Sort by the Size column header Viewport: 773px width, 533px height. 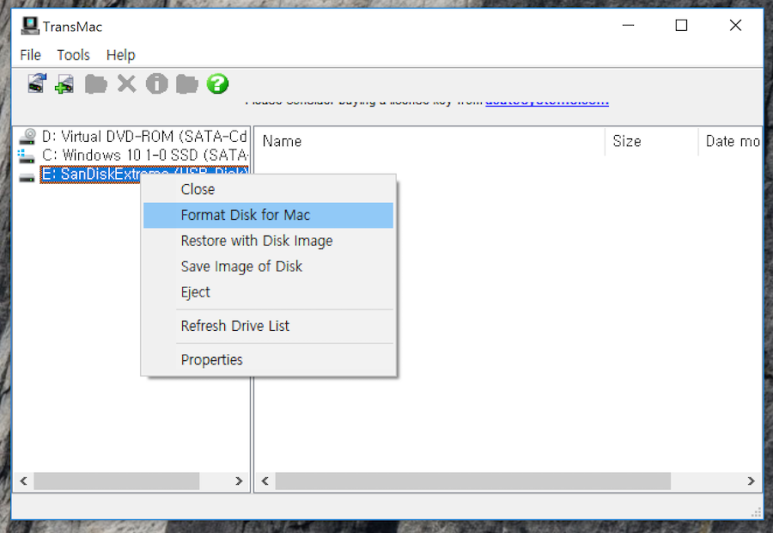(x=651, y=142)
